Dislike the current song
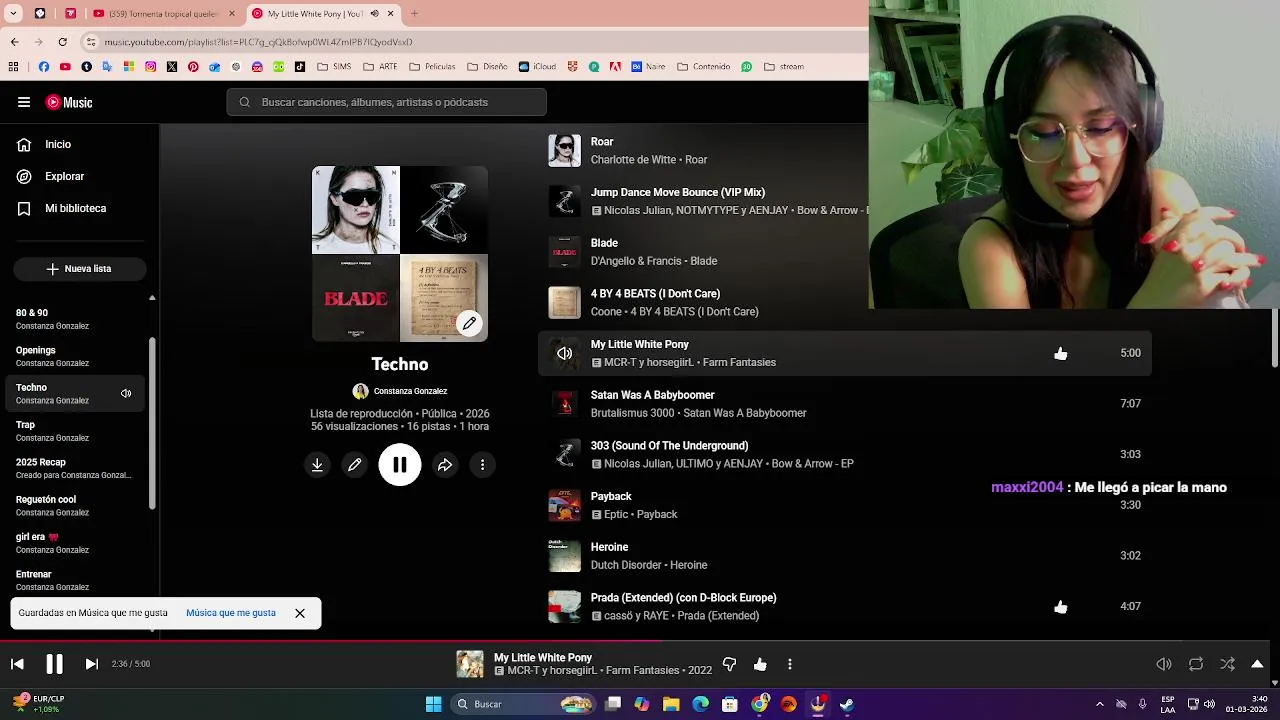 click(x=729, y=664)
